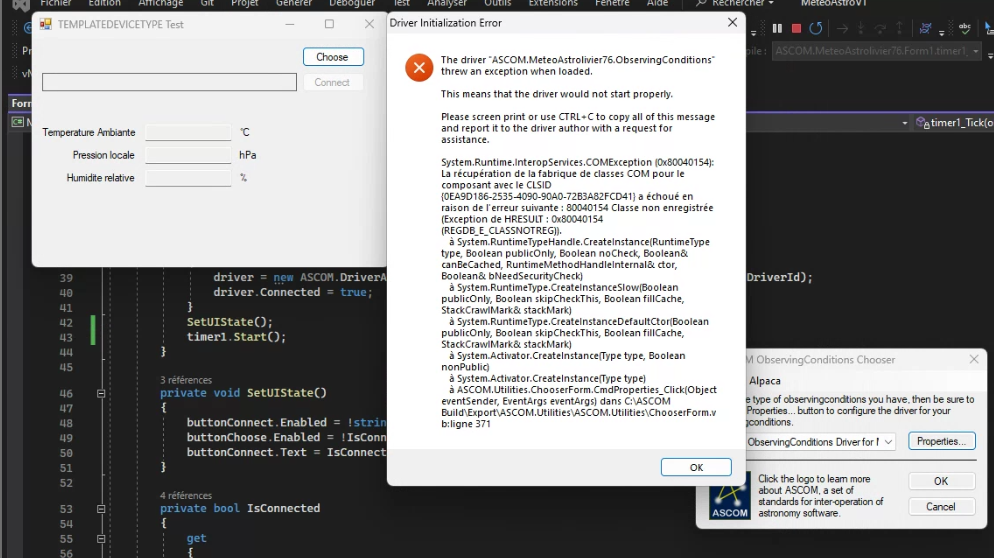Click the Step Over debug icon
This screenshot has height=558, width=994.
pyautogui.click(x=880, y=29)
